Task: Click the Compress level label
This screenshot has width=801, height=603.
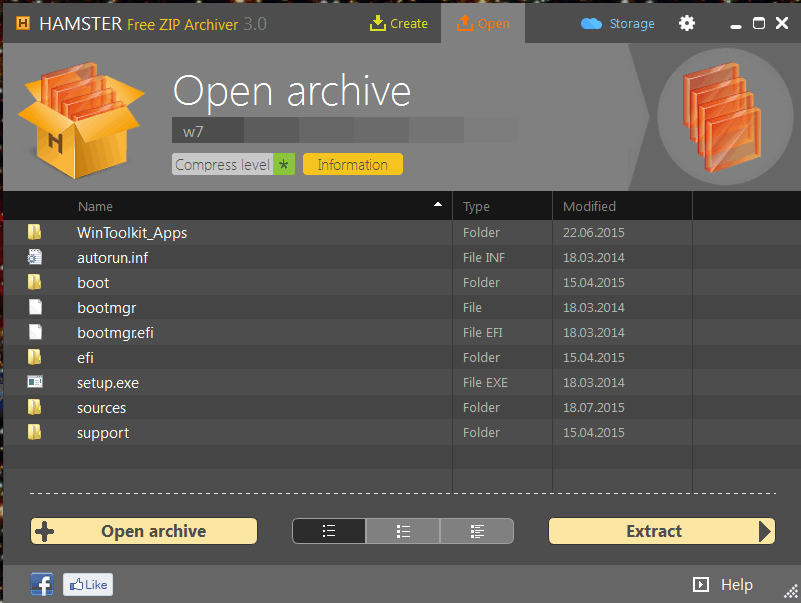Action: (223, 165)
